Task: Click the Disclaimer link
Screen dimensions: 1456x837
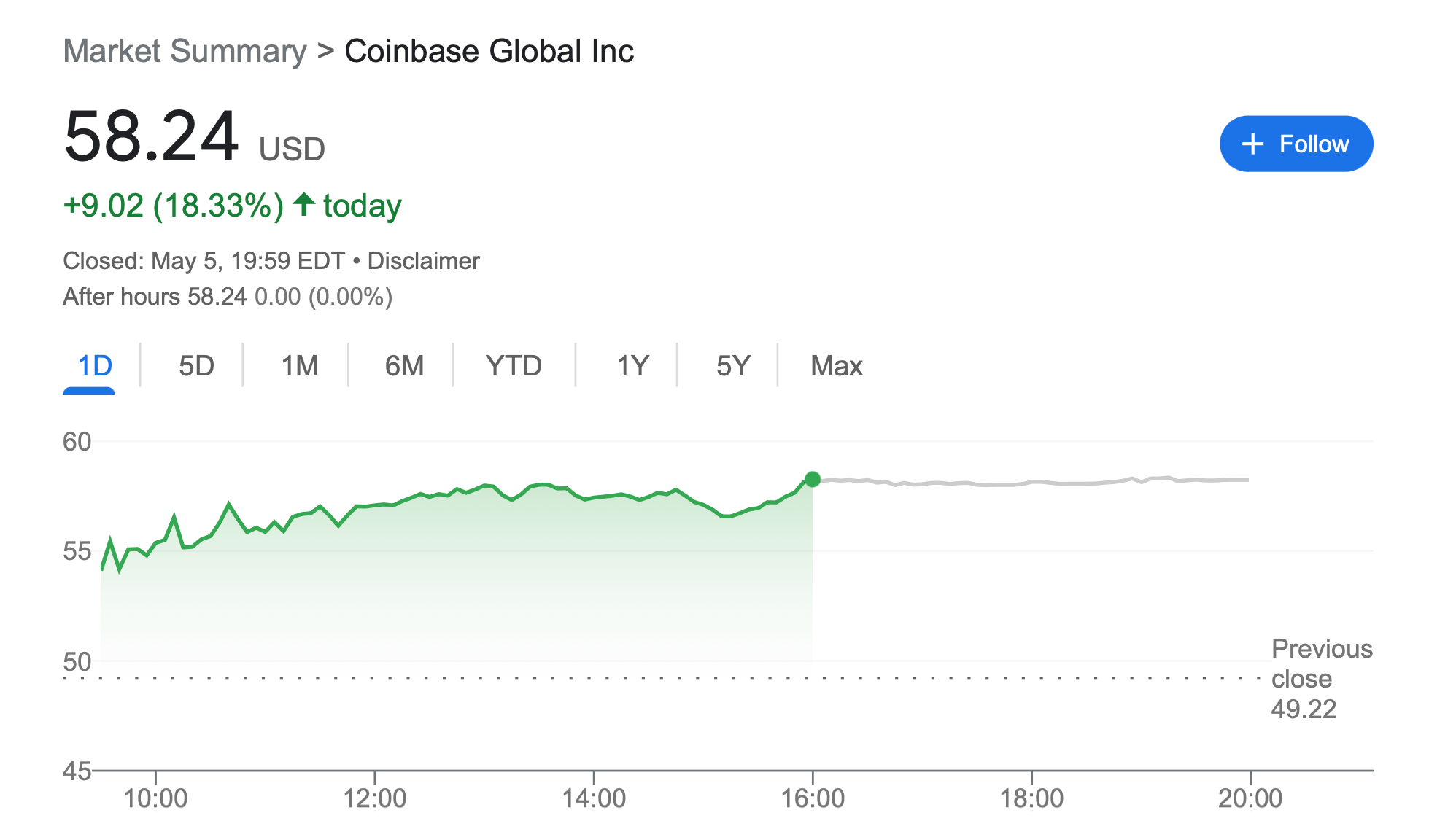Action: click(x=423, y=261)
